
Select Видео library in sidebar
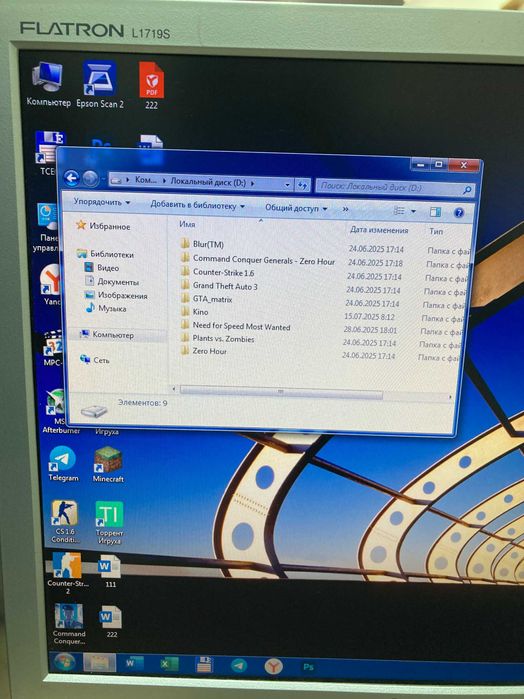pyautogui.click(x=102, y=267)
